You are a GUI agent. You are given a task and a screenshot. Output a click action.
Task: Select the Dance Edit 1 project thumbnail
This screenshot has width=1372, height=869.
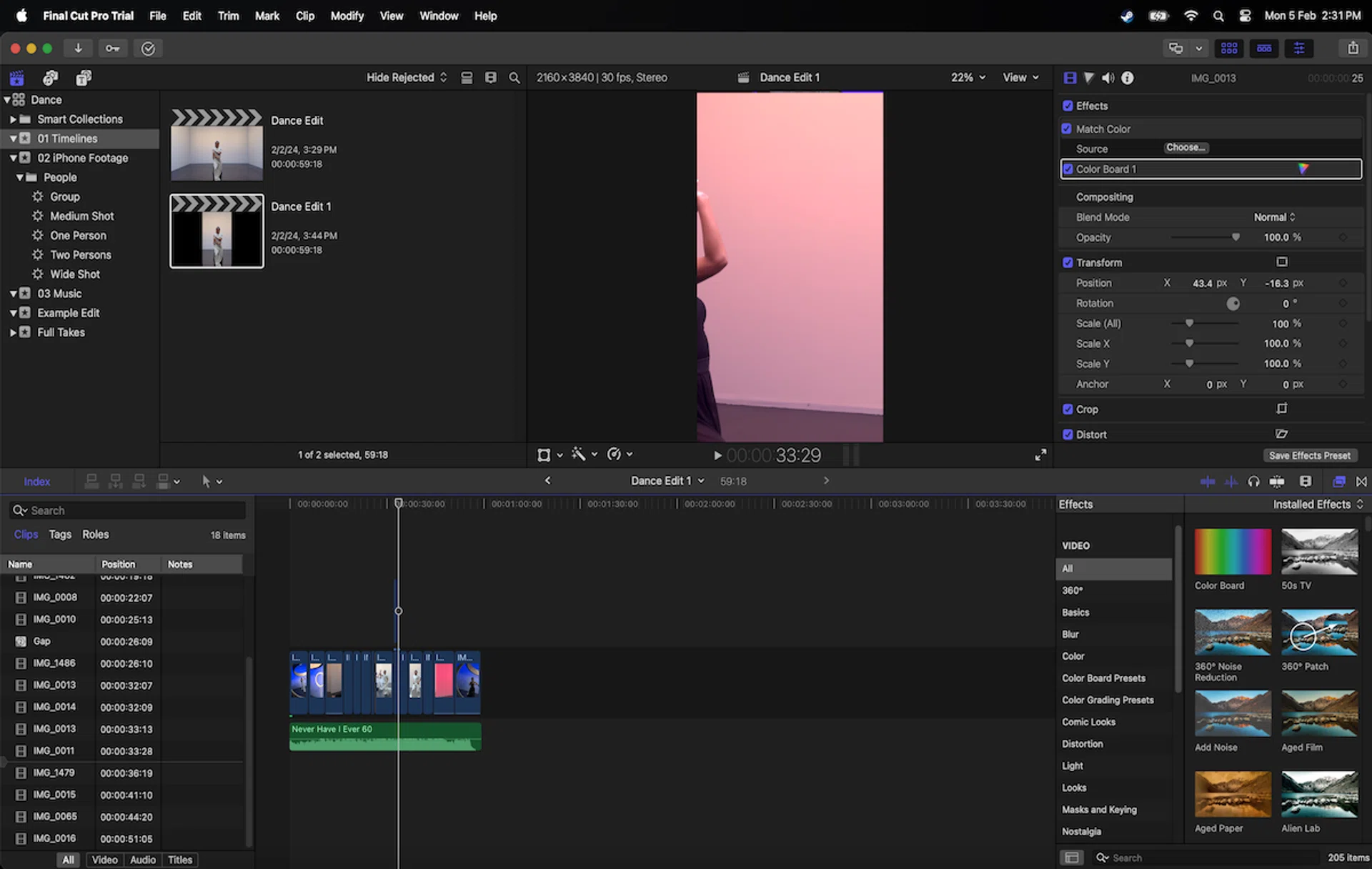(216, 230)
